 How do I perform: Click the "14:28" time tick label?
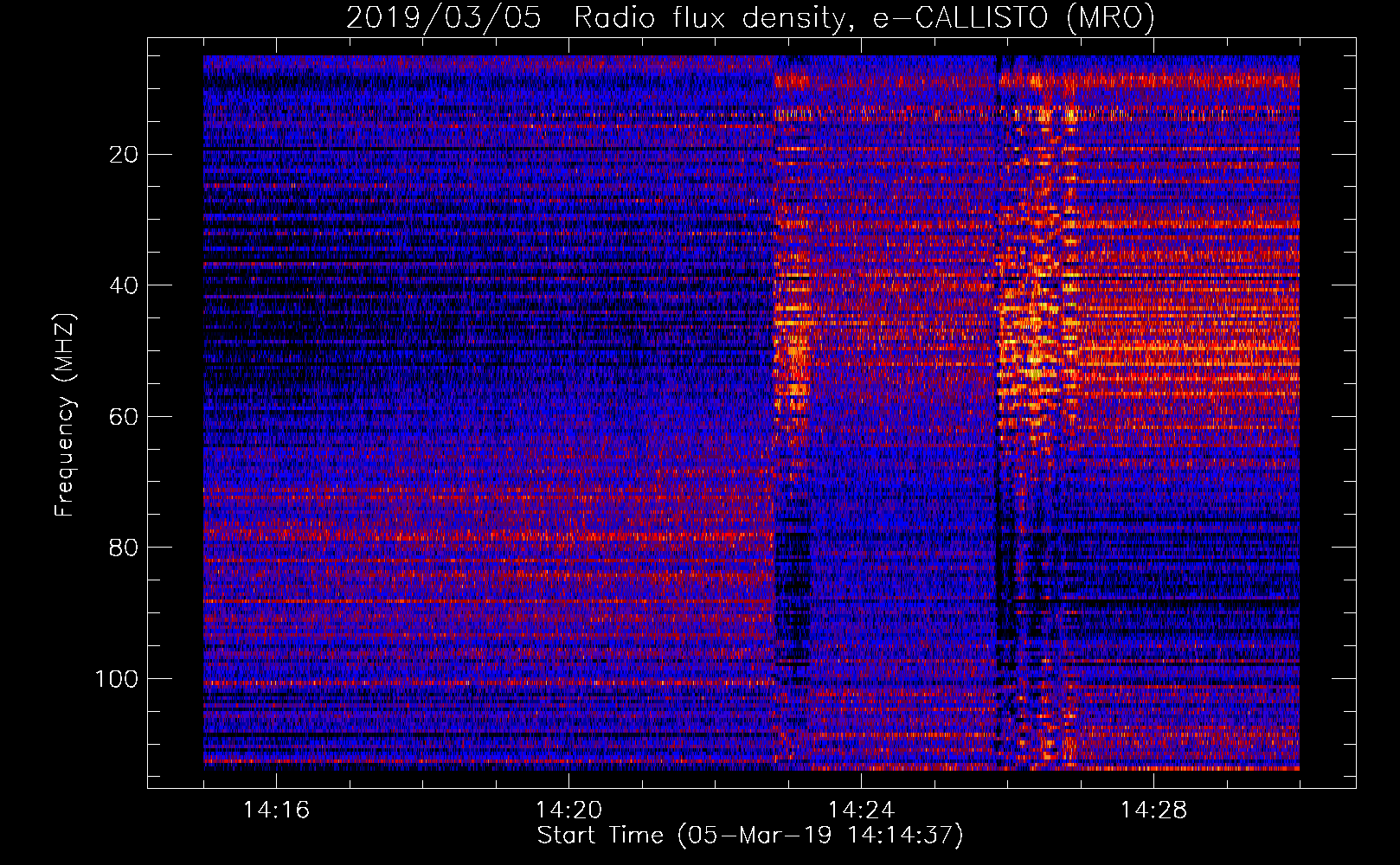pyautogui.click(x=1153, y=811)
